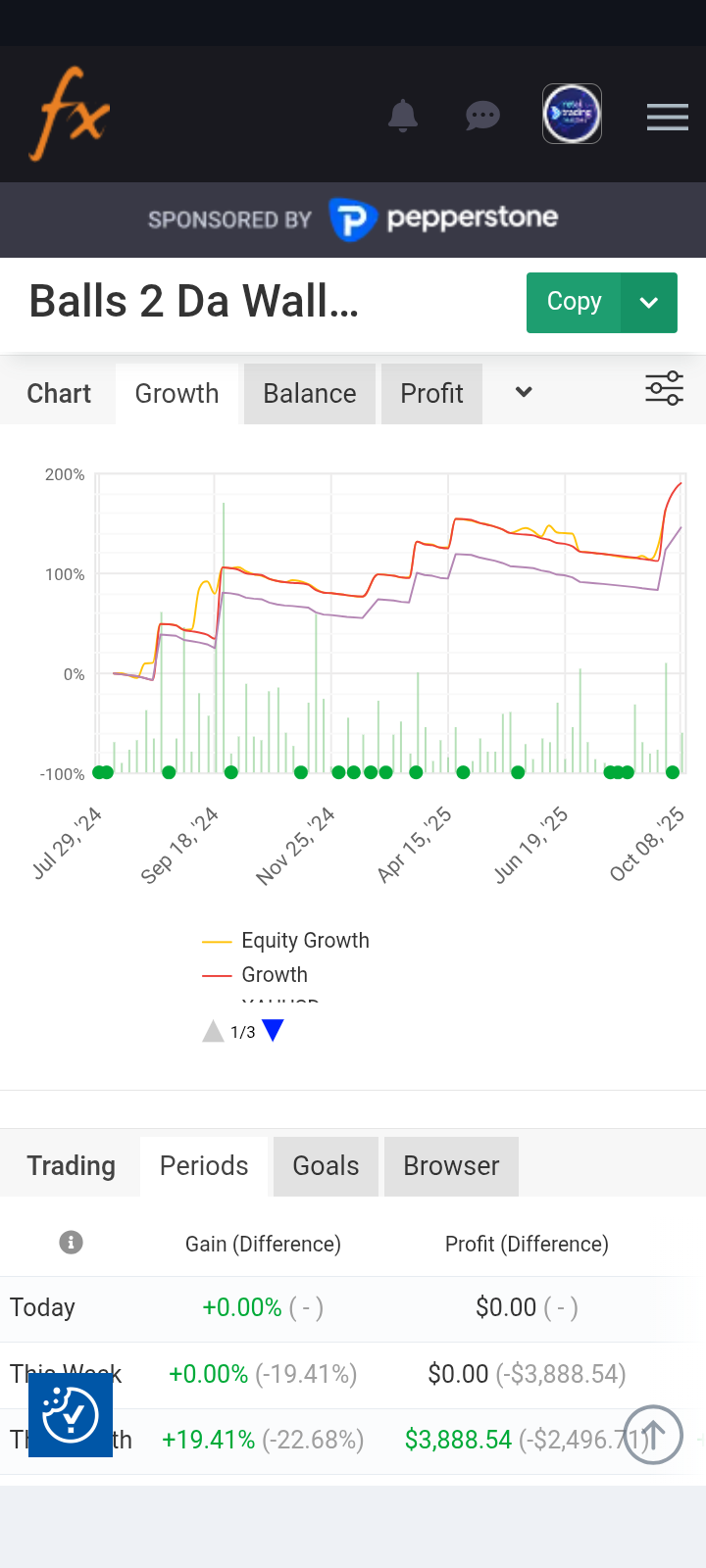Open chart settings sliders icon
The image size is (706, 1568).
pyautogui.click(x=664, y=389)
